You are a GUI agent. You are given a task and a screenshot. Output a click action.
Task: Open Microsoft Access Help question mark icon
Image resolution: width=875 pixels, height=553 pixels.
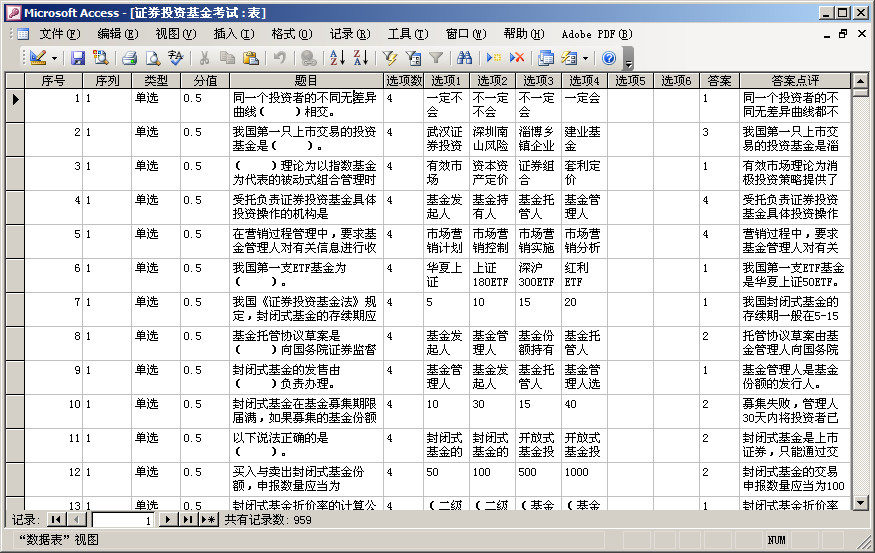(609, 57)
